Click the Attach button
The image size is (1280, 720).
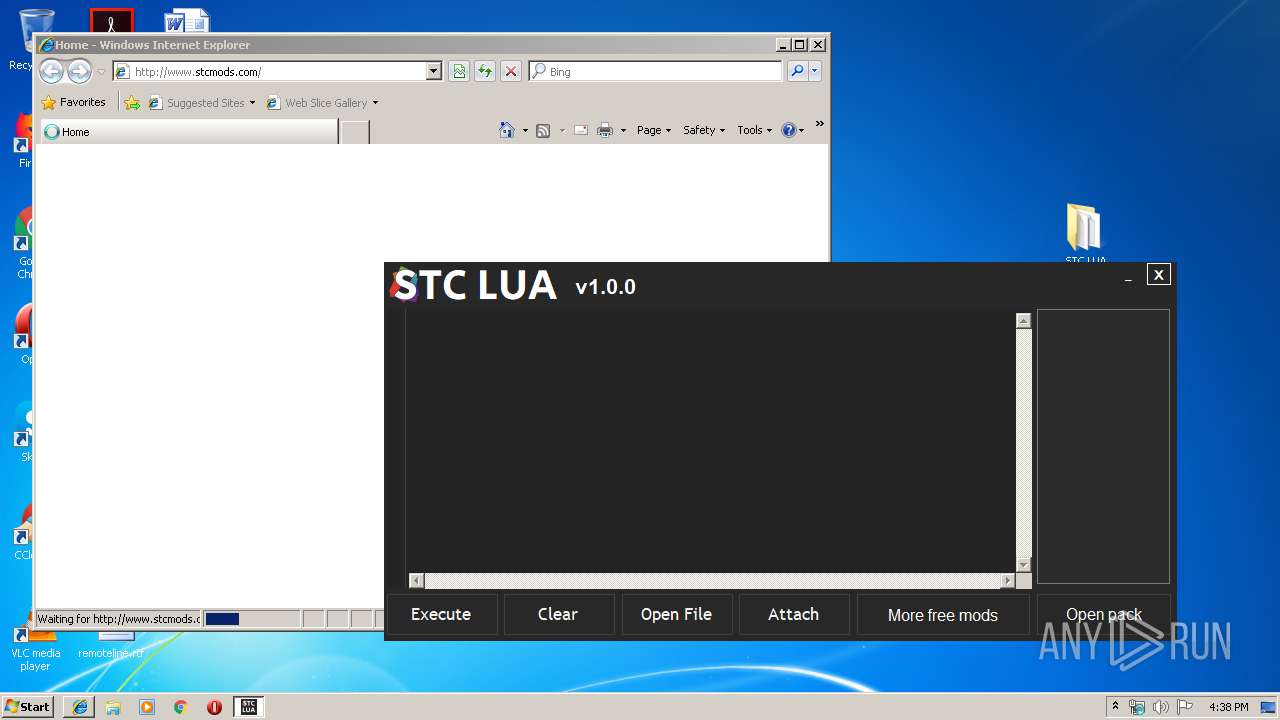(x=793, y=614)
